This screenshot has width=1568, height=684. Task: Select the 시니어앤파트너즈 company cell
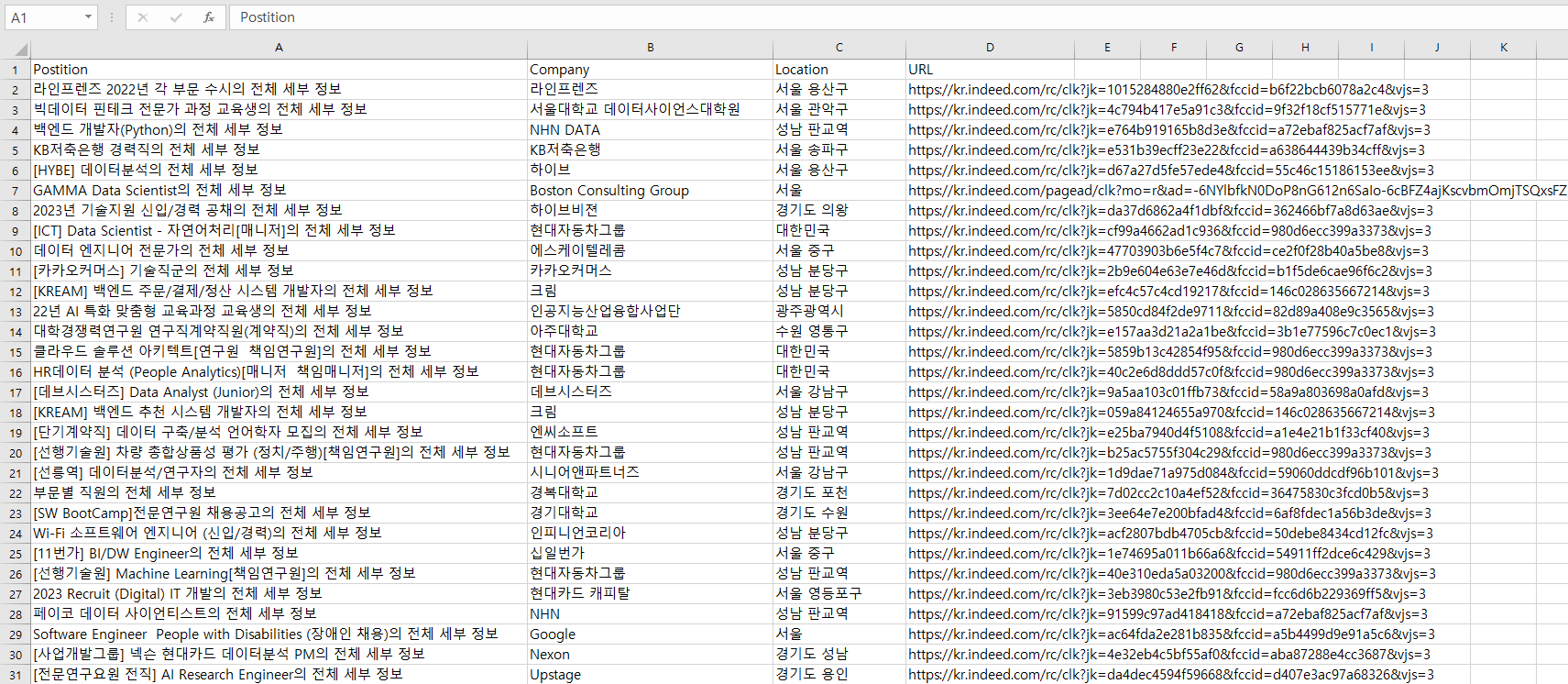click(650, 473)
